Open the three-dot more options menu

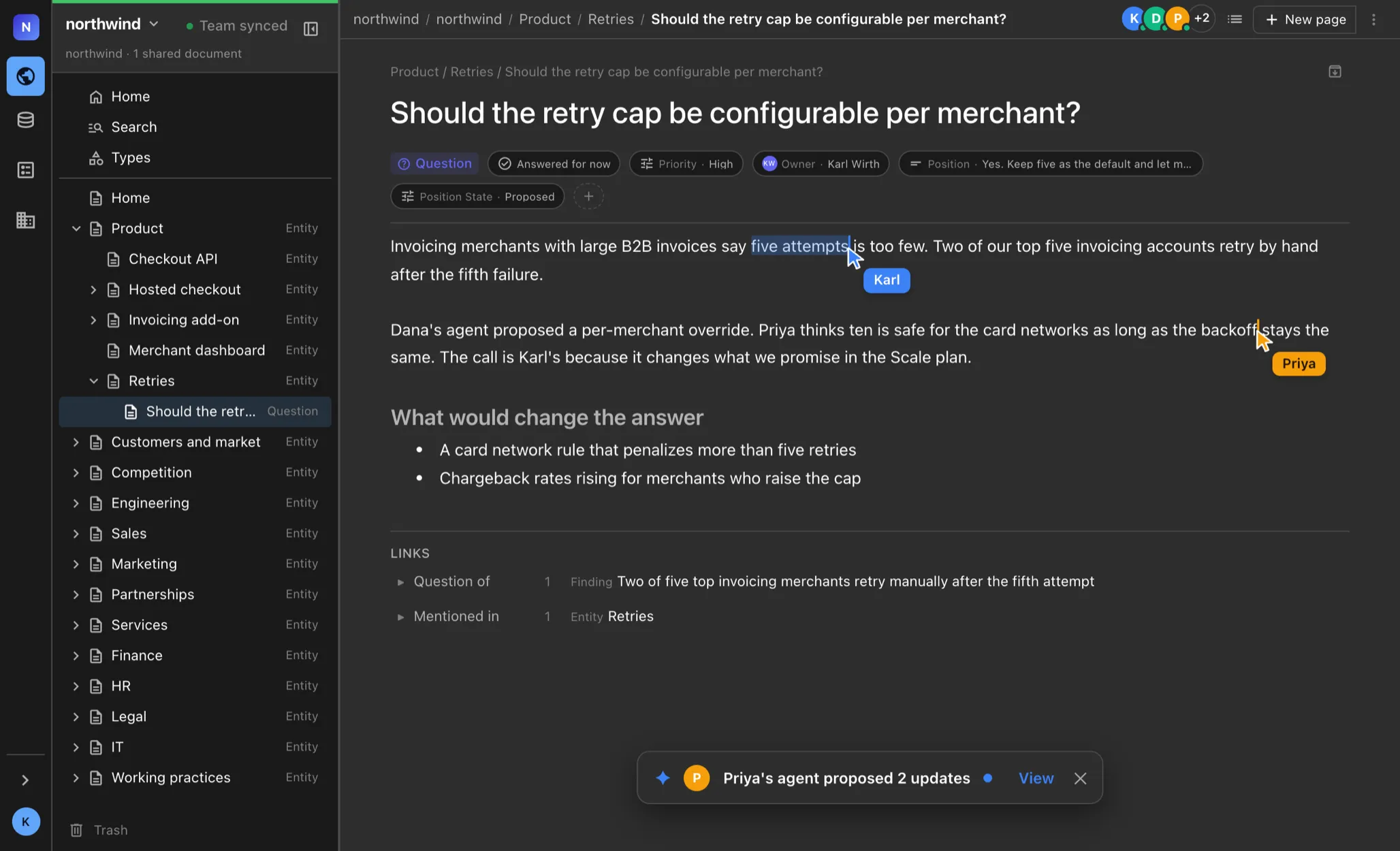pyautogui.click(x=1373, y=20)
